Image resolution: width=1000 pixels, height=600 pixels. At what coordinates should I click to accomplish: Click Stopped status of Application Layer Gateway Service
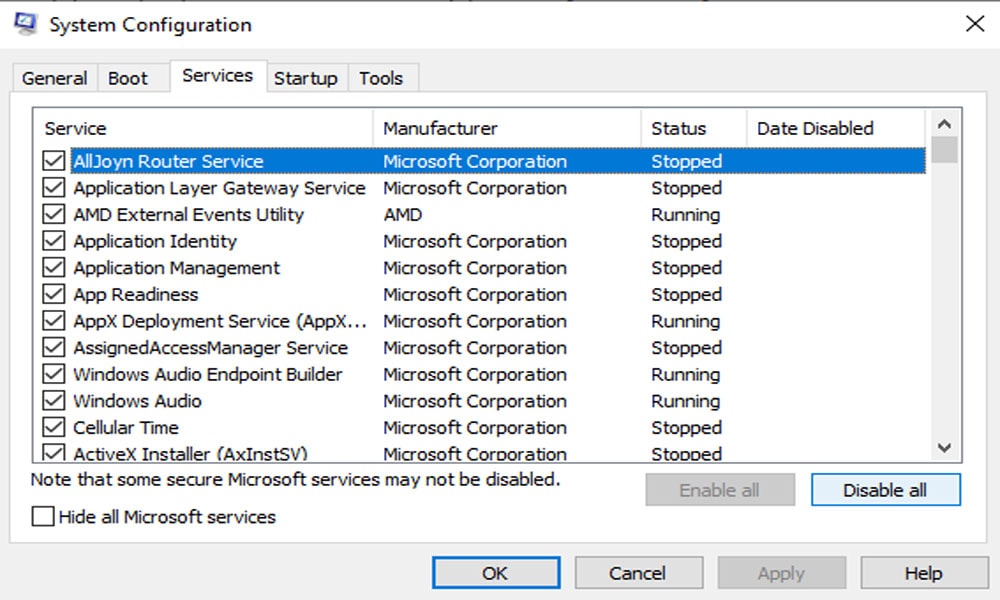(686, 188)
